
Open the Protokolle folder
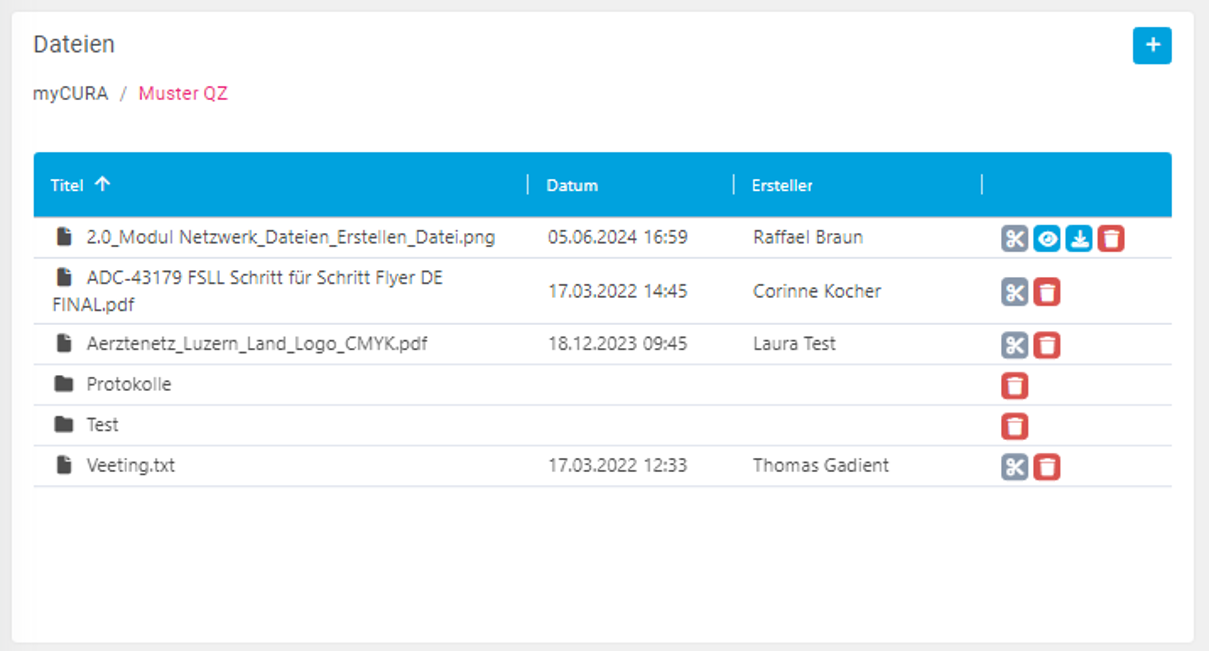[x=129, y=384]
